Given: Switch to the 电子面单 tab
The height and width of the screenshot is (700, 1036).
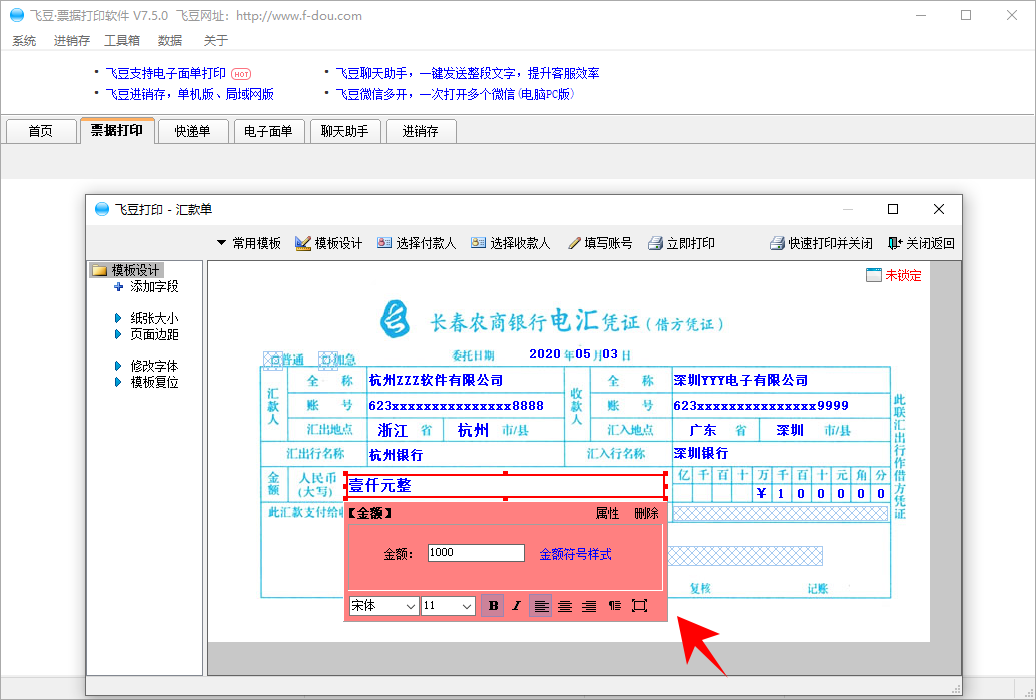Looking at the screenshot, I should pos(268,131).
